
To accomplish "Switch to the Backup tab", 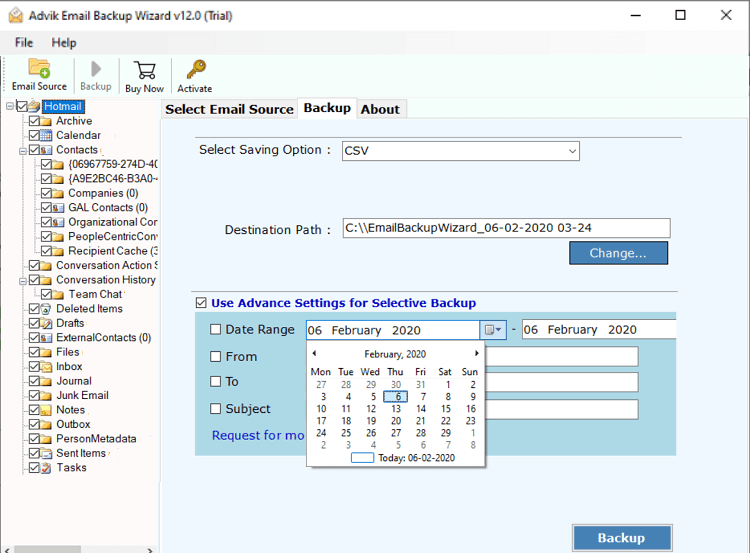I will coord(327,108).
